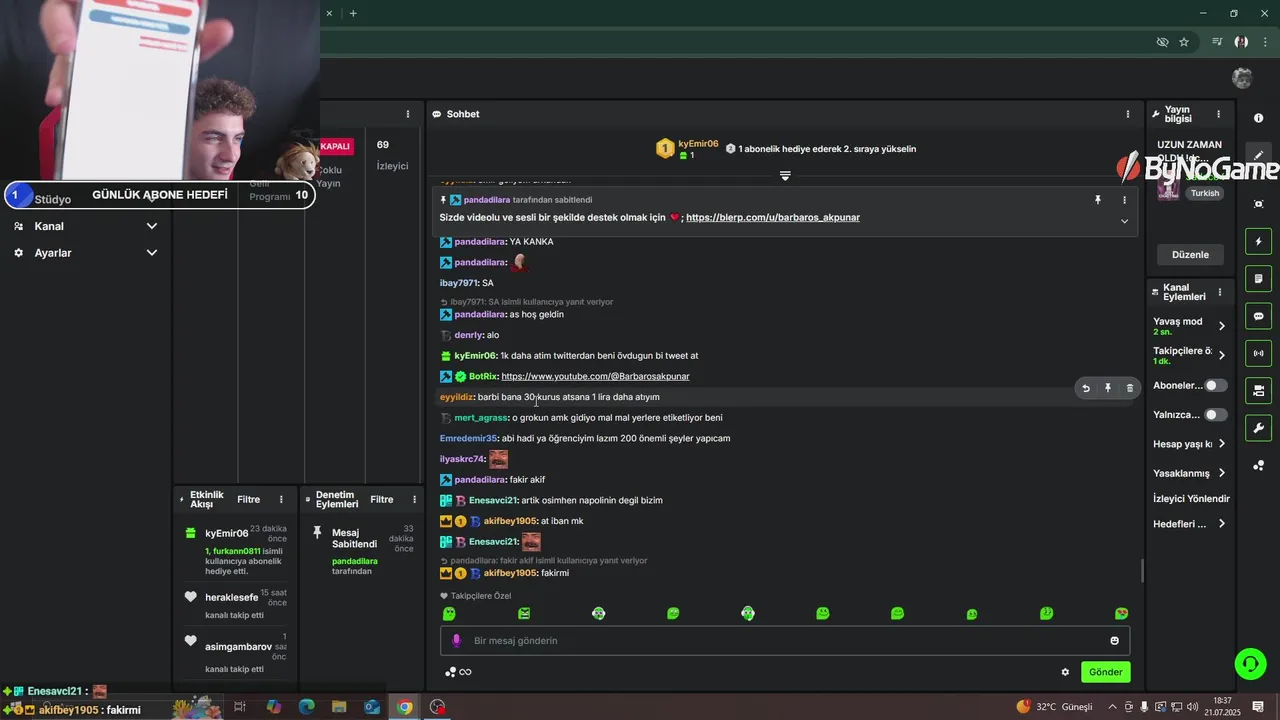Open Etkinlik Akışı panel three-dot menu
Image resolution: width=1280 pixels, height=720 pixels.
(x=281, y=500)
